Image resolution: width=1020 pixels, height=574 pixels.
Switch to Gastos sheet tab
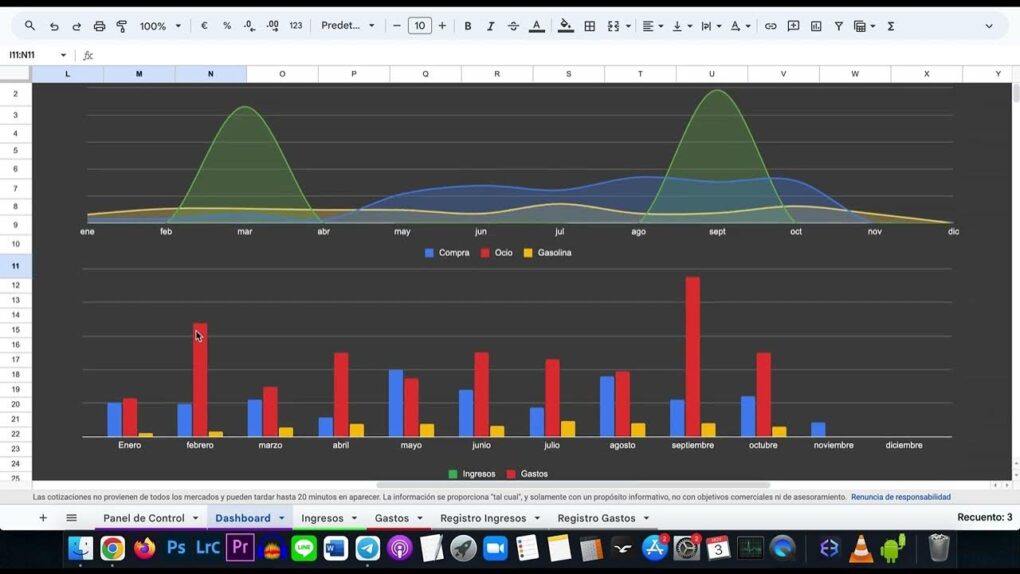pyautogui.click(x=392, y=518)
